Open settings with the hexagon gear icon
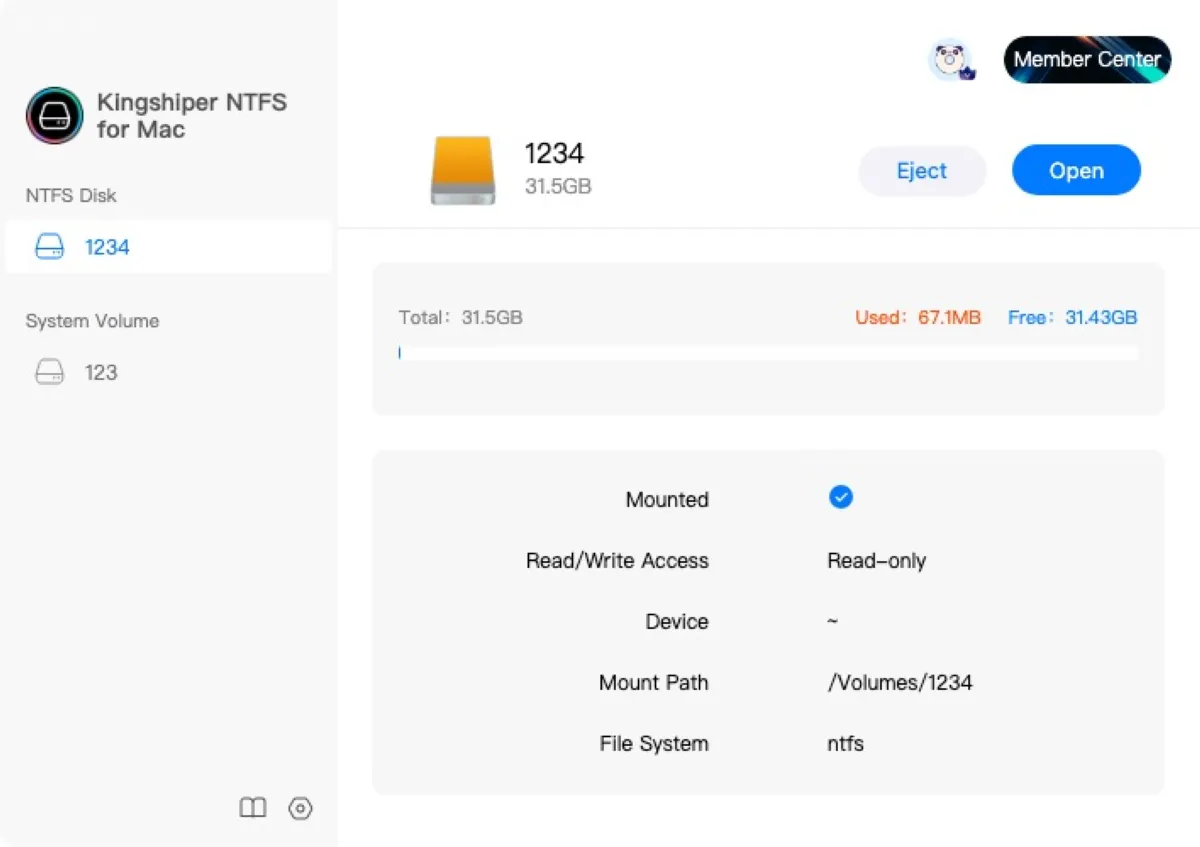The width and height of the screenshot is (1200, 847). coord(300,808)
